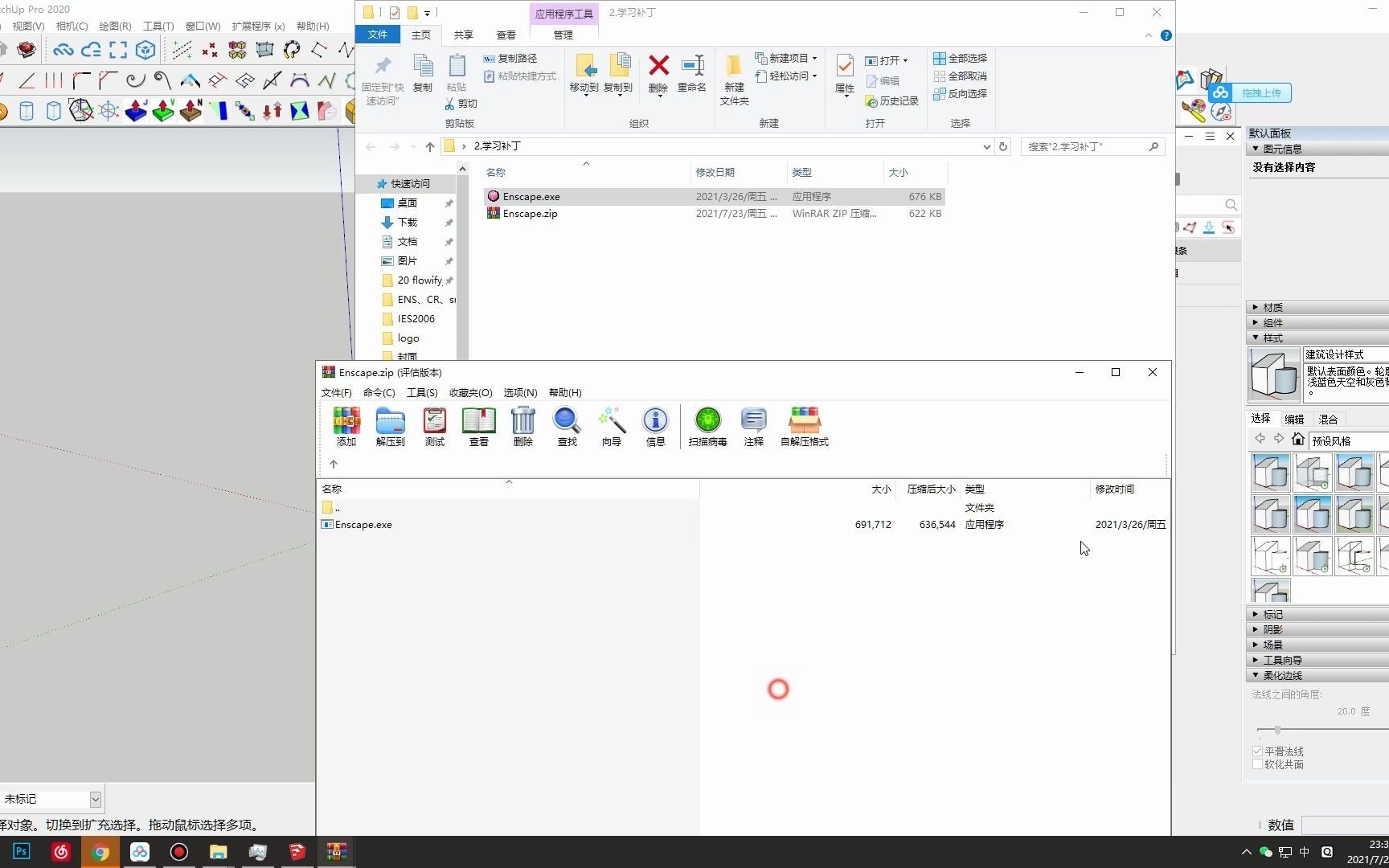Click Invert Selection (反向选择) in Explorer ribbon
Image resolution: width=1389 pixels, height=868 pixels.
coord(960,93)
